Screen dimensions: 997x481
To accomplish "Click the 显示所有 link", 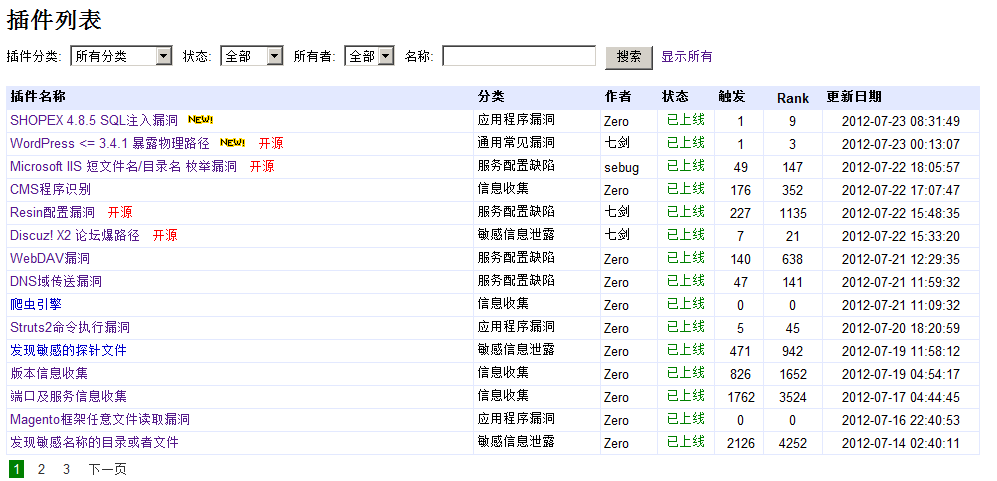I will [687, 57].
